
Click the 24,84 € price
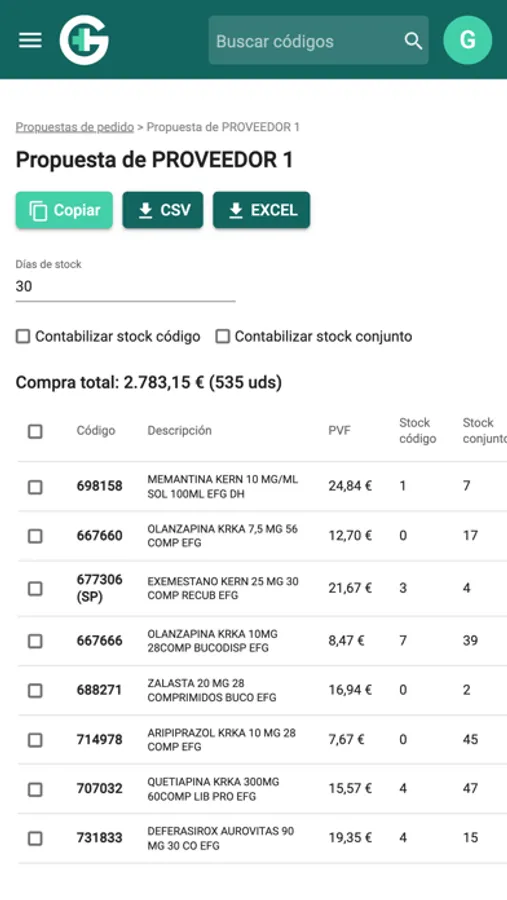click(350, 486)
